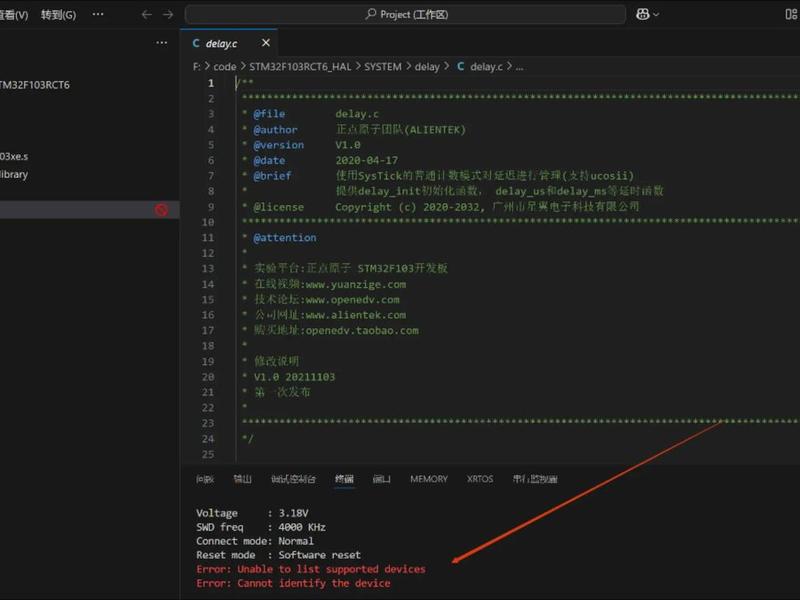800x600 pixels.
Task: Click the trailing ellipsis breadcrumb
Action: pyautogui.click(x=519, y=67)
